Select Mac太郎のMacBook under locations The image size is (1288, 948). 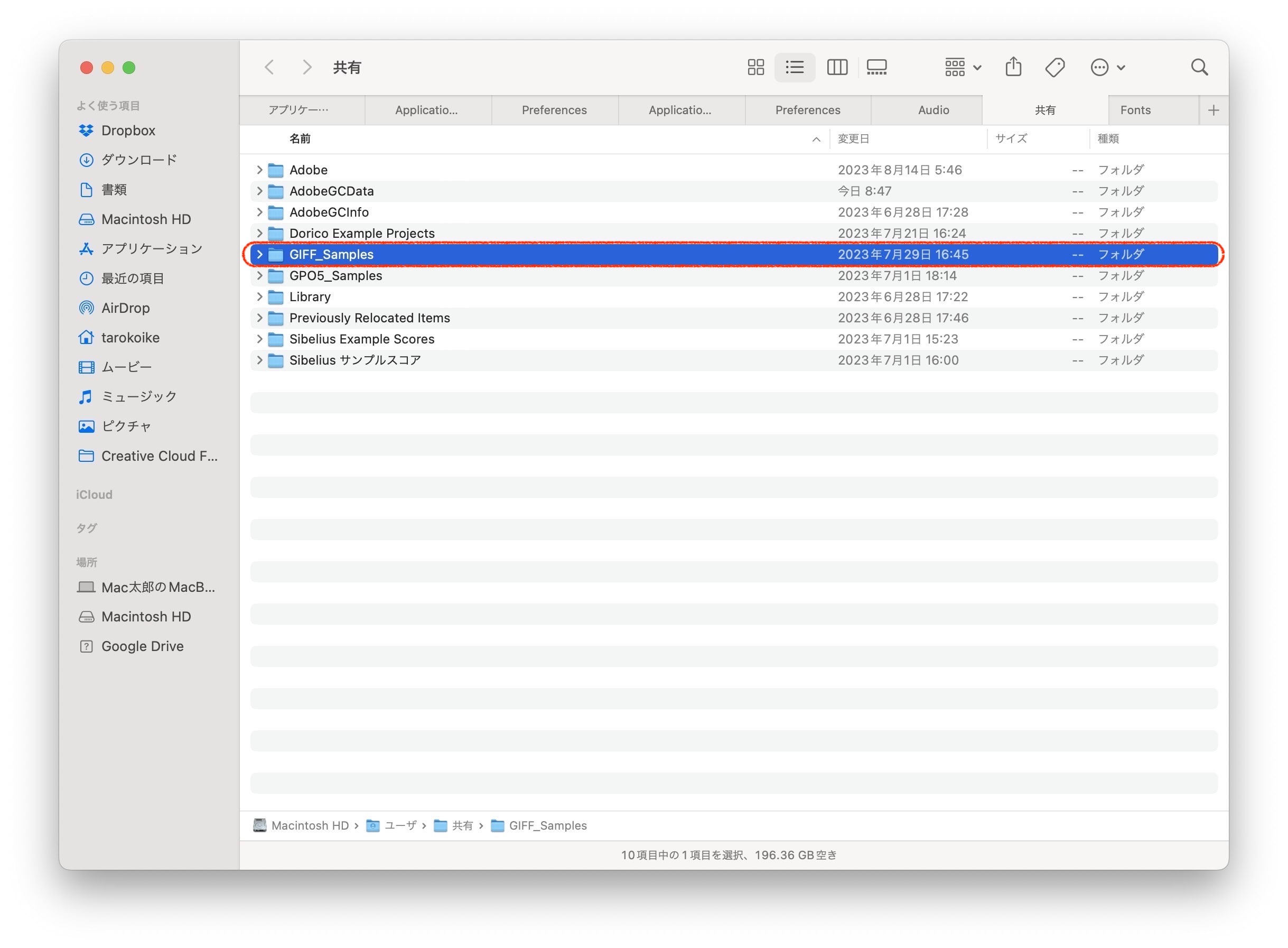click(146, 587)
